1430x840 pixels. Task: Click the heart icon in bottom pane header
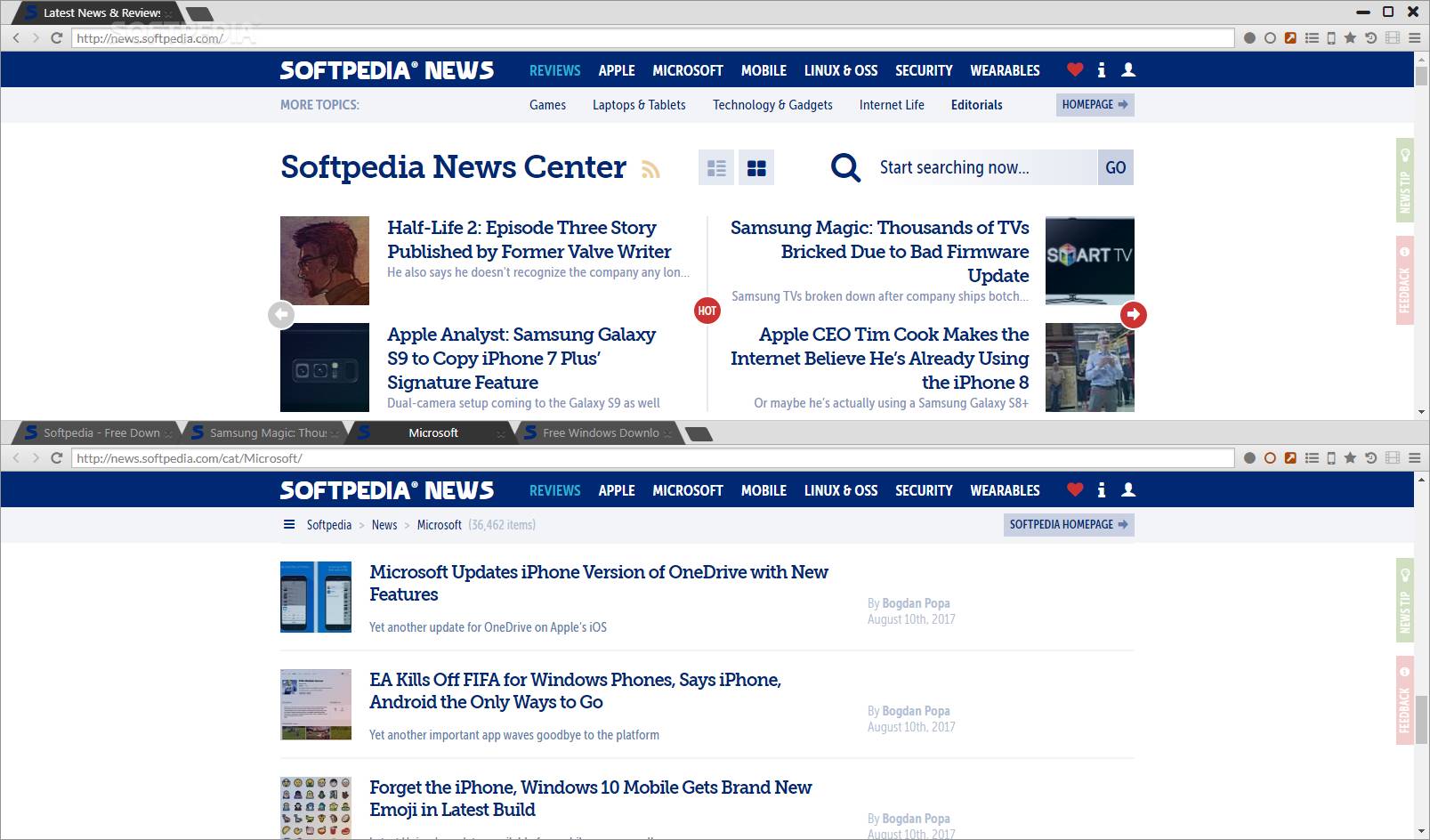click(1075, 489)
